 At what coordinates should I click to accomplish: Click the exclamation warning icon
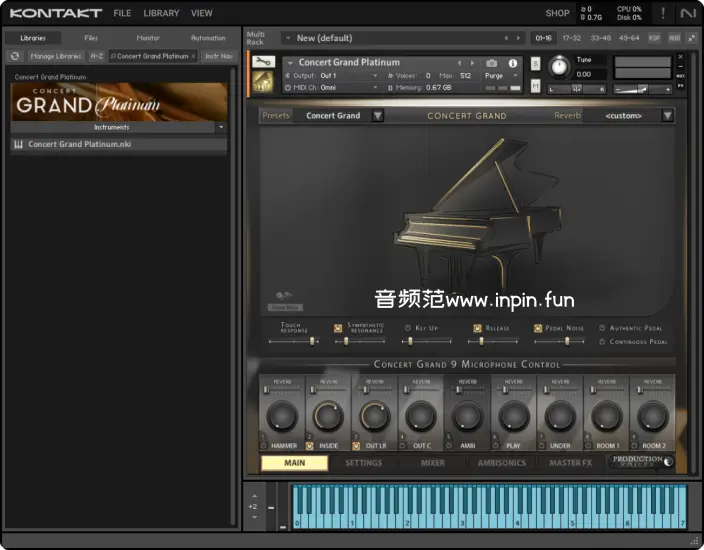pos(662,13)
